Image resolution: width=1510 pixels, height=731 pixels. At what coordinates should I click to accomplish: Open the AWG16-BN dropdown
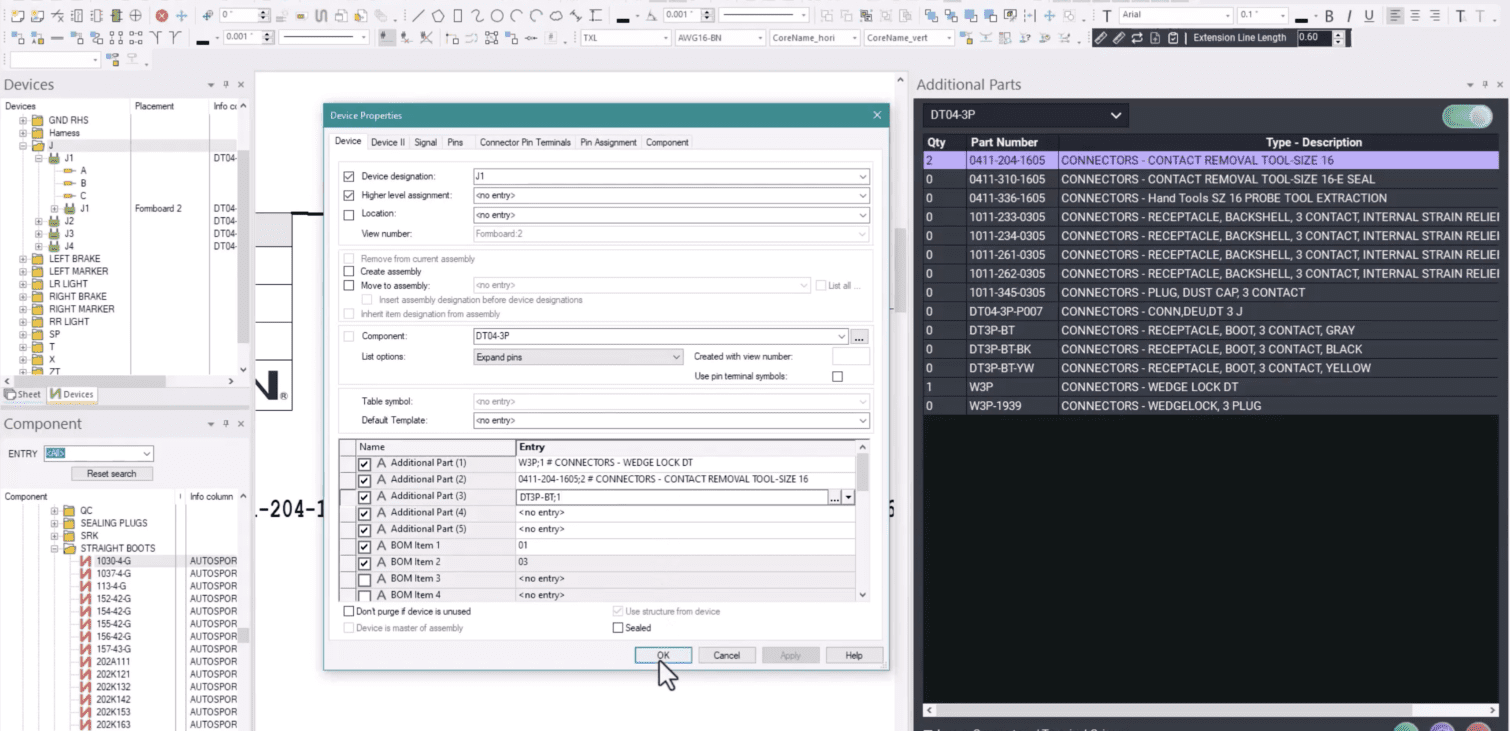(x=758, y=37)
